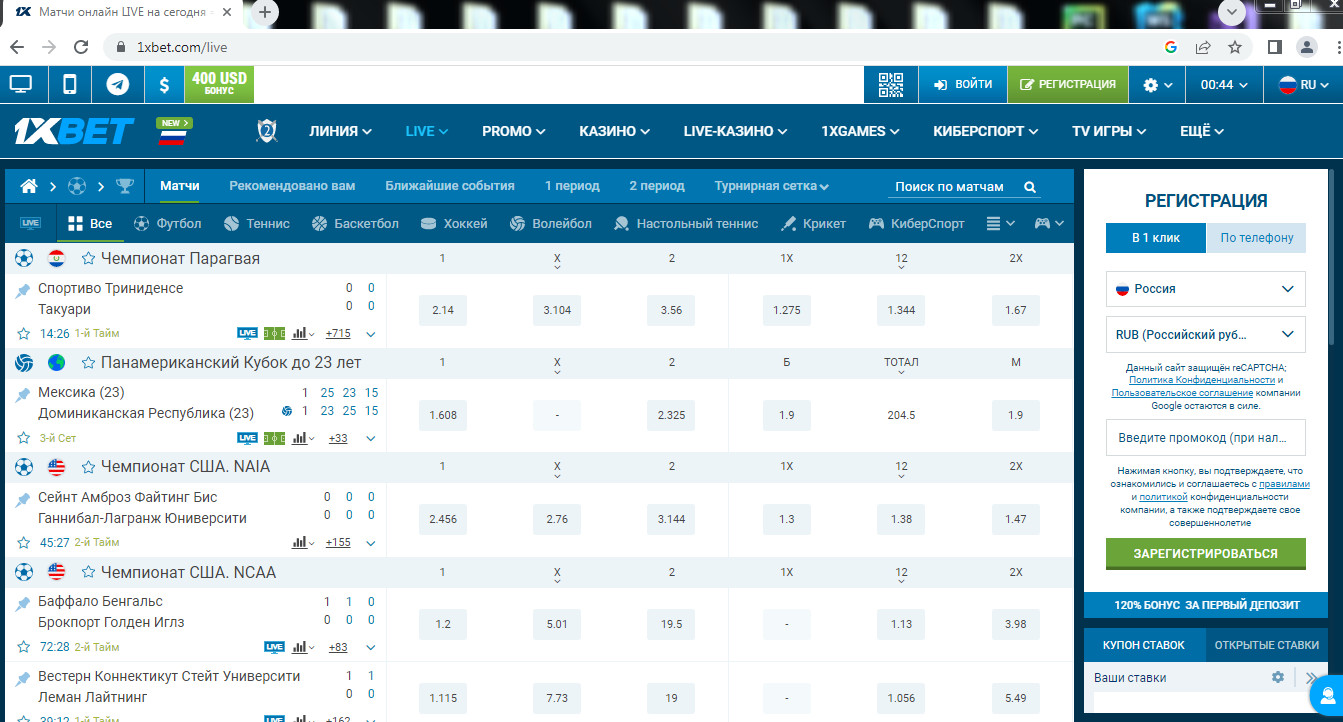Favorite the Сейнт Амброз match star
The width and height of the screenshot is (1343, 722).
(23, 543)
